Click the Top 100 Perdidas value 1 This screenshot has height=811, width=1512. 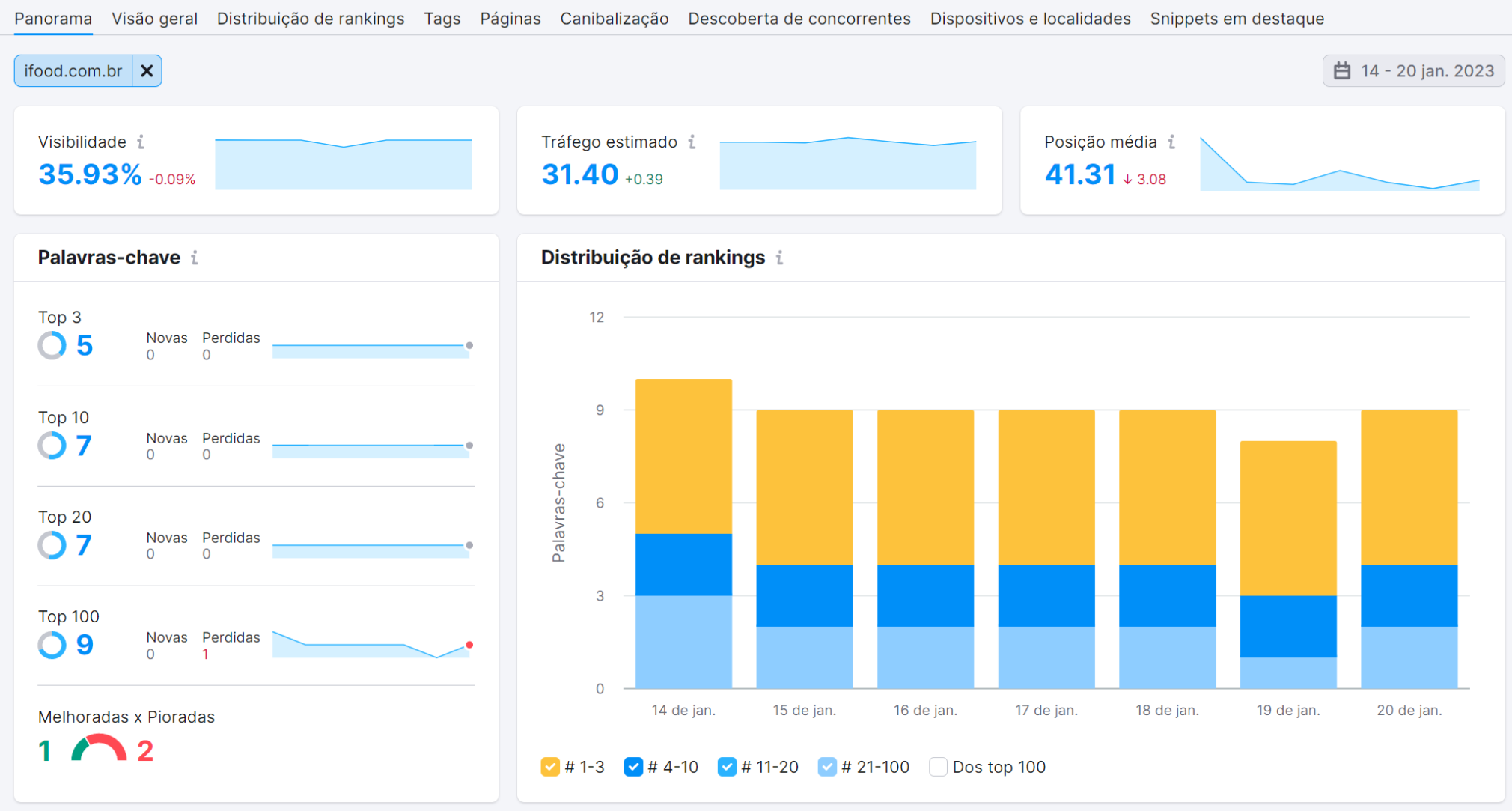coord(205,654)
